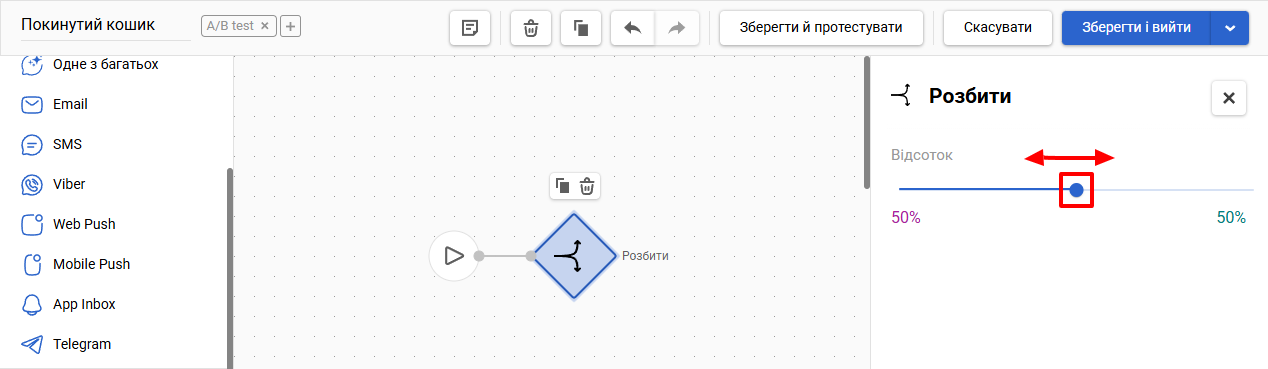Close the Розбити settings panel

point(1229,98)
